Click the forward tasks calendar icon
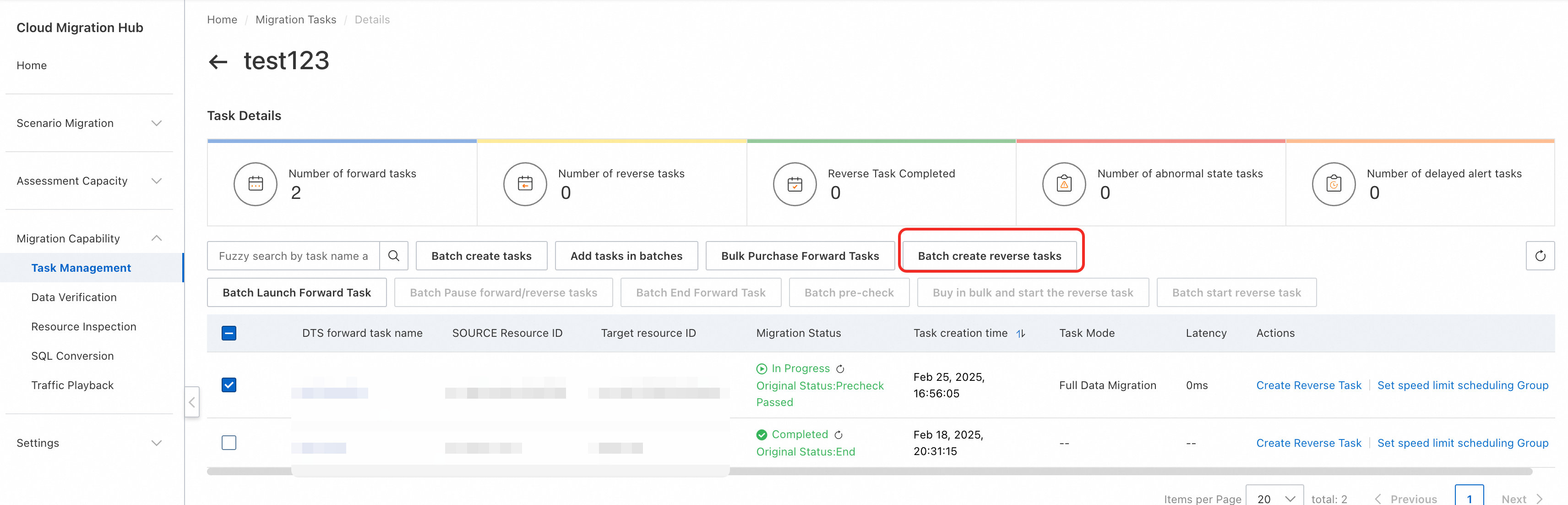This screenshot has width=1568, height=505. 256,184
